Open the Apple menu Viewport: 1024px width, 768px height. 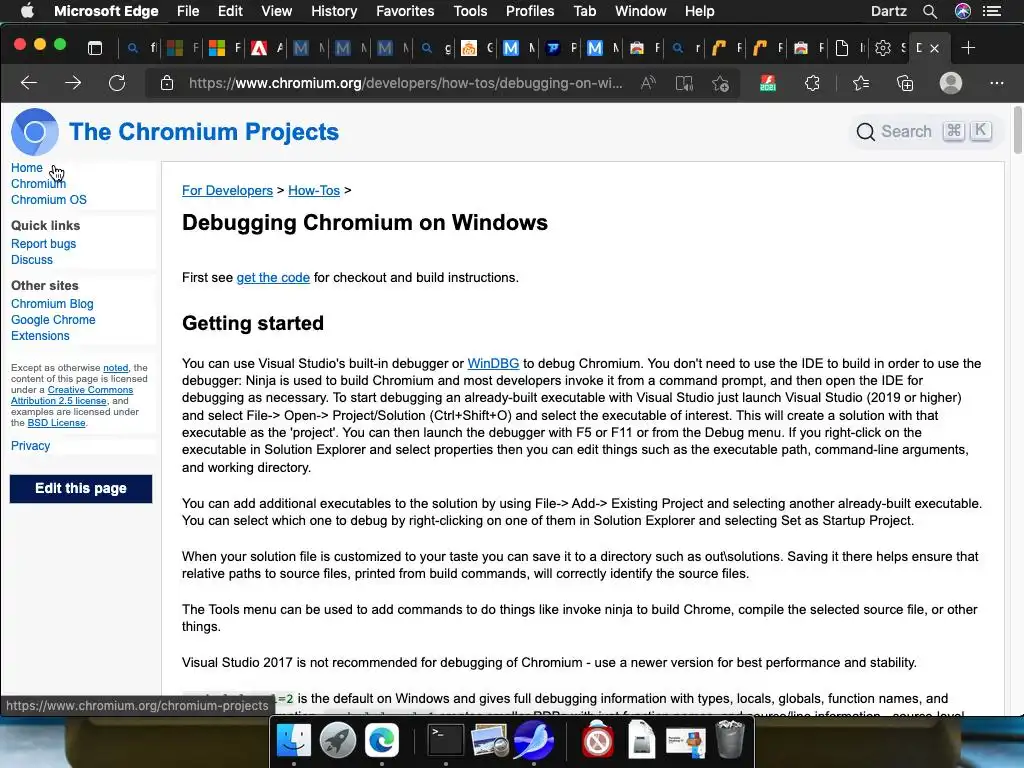point(27,11)
